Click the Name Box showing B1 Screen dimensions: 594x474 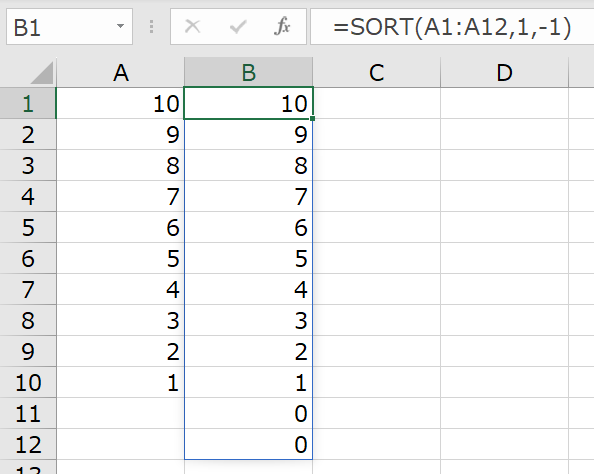click(69, 27)
